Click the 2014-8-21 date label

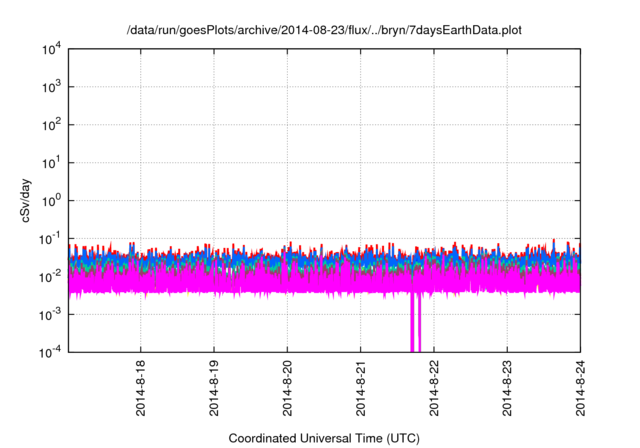[360, 388]
